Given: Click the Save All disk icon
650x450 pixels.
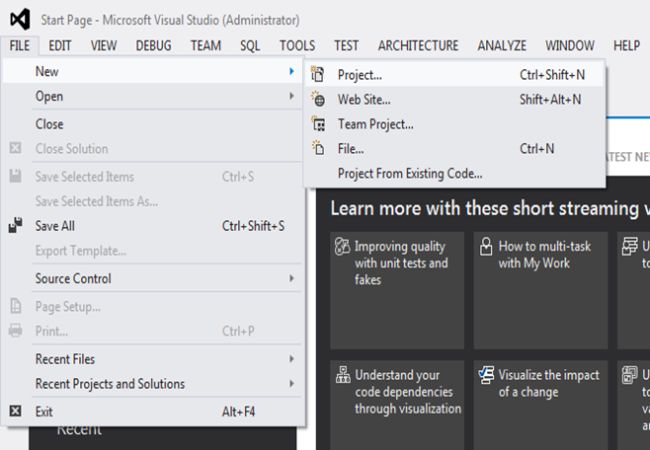Looking at the screenshot, I should pos(15,226).
